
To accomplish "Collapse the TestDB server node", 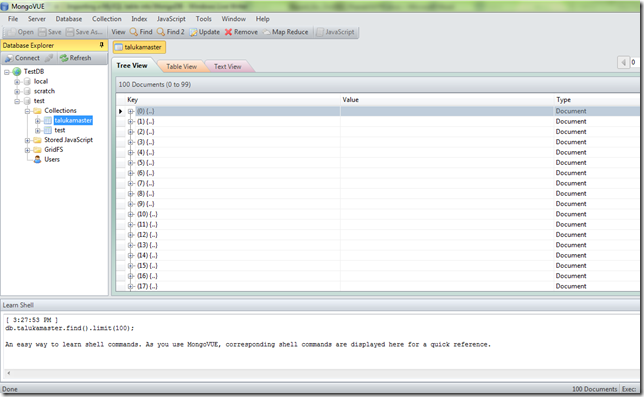I will [7, 72].
